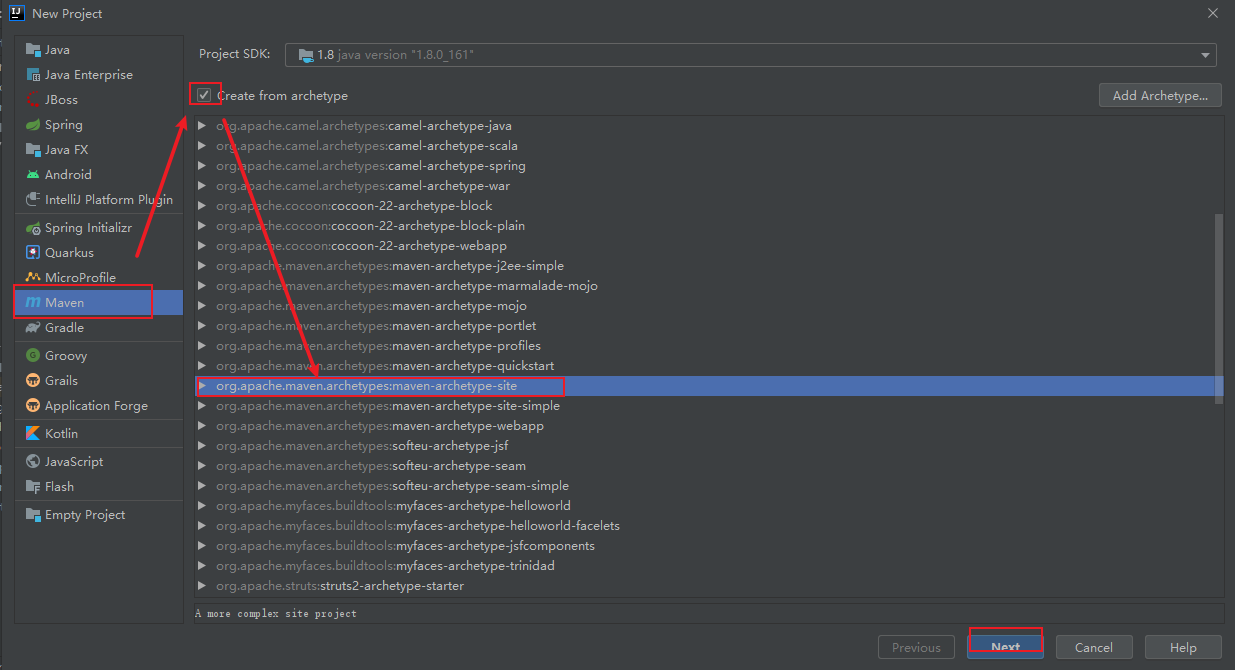Select Java Enterprise project type label
Screen dimensions: 1235x670
[89, 75]
